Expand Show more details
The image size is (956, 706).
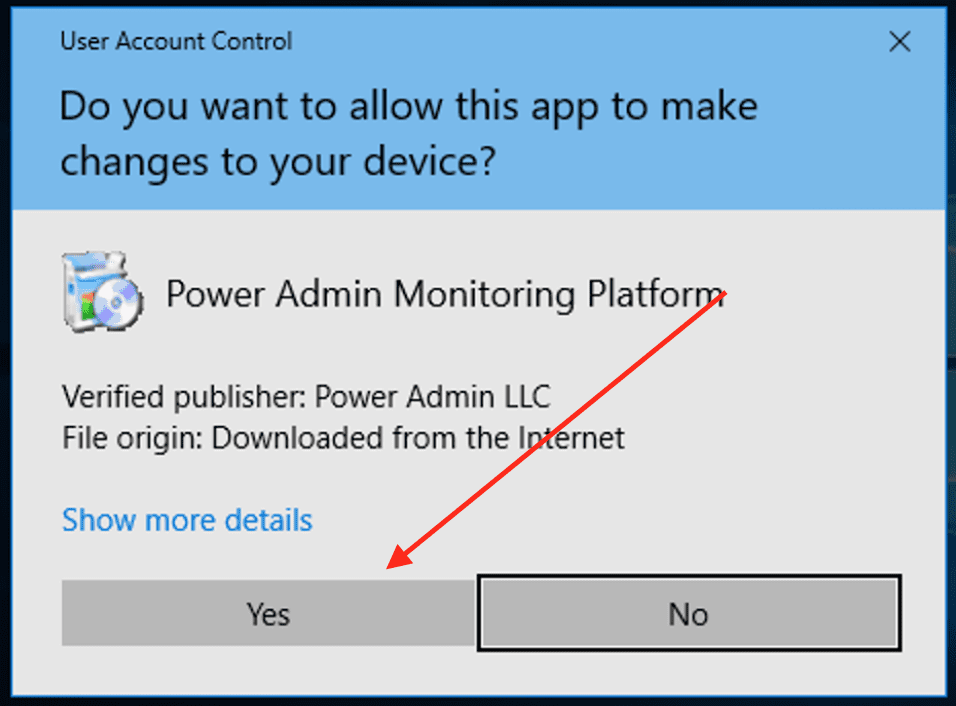click(187, 520)
